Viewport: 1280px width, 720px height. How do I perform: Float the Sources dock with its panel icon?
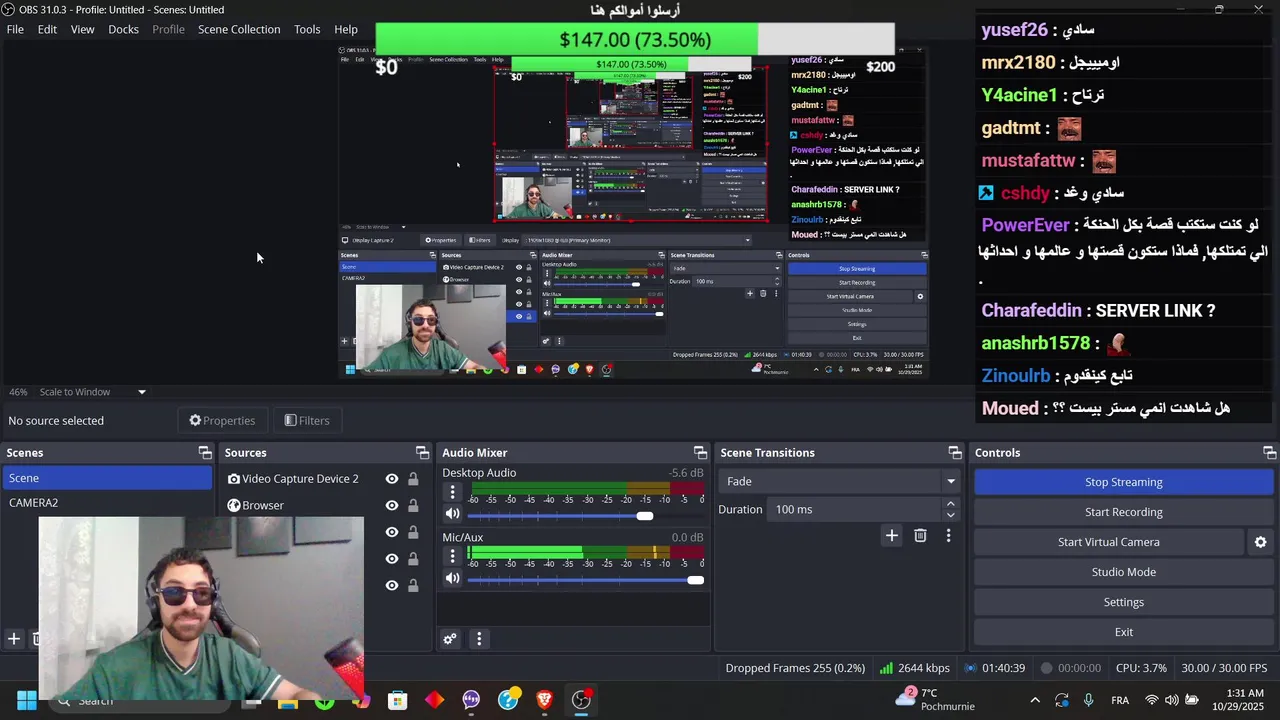[x=422, y=453]
